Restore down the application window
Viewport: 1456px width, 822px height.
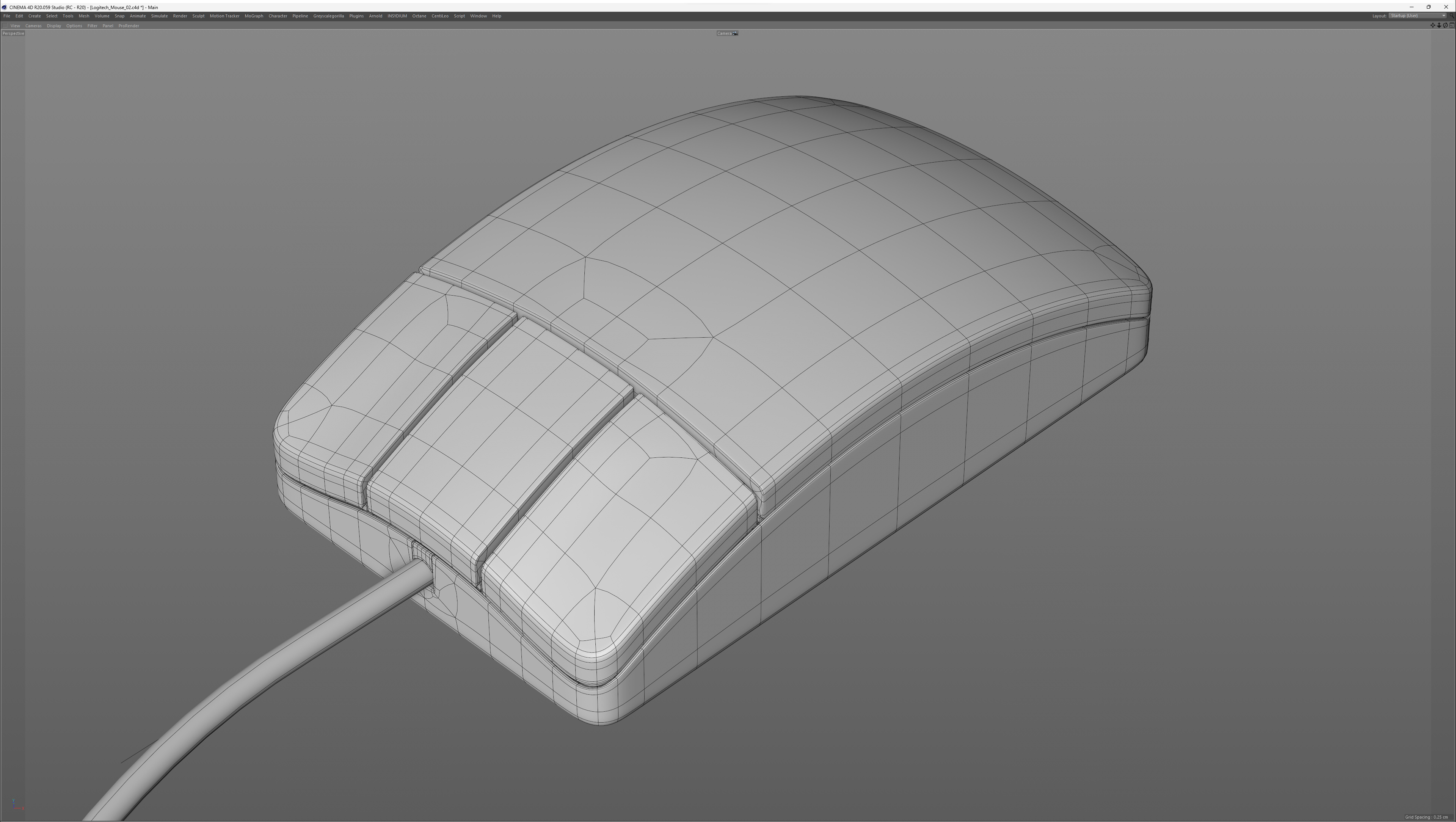[1428, 7]
